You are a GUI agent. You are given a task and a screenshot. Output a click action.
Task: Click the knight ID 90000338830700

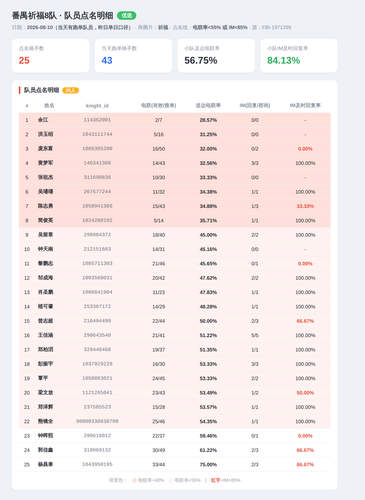coord(97,421)
